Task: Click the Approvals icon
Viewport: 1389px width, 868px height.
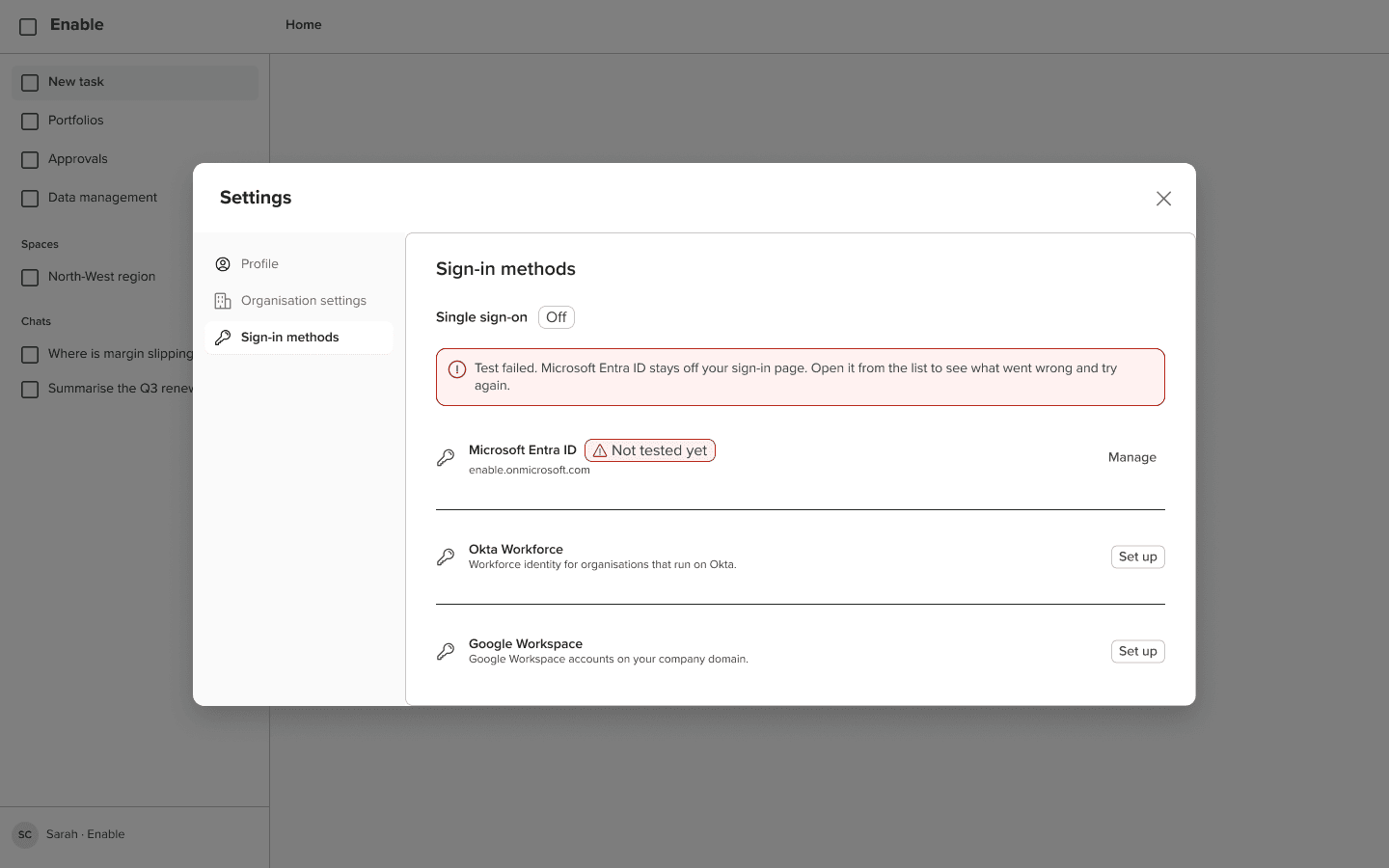Action: click(30, 160)
